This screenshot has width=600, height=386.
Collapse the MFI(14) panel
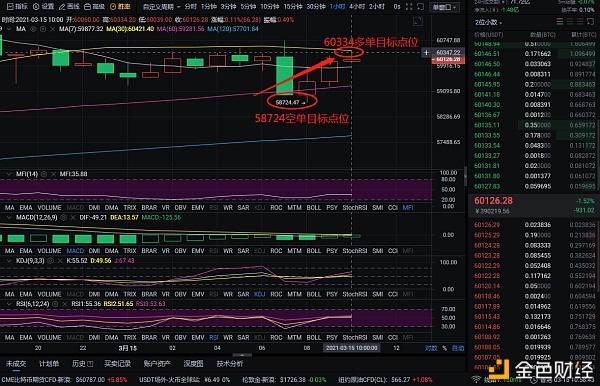pyautogui.click(x=8, y=174)
